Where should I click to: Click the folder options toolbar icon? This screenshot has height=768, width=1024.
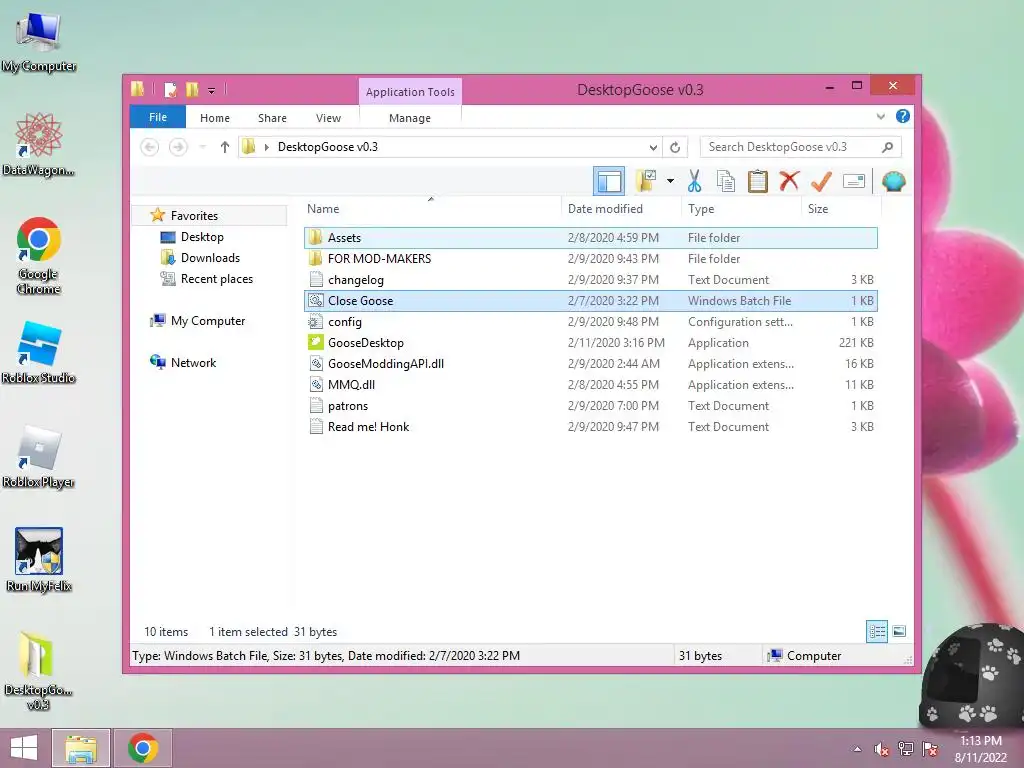(x=646, y=181)
